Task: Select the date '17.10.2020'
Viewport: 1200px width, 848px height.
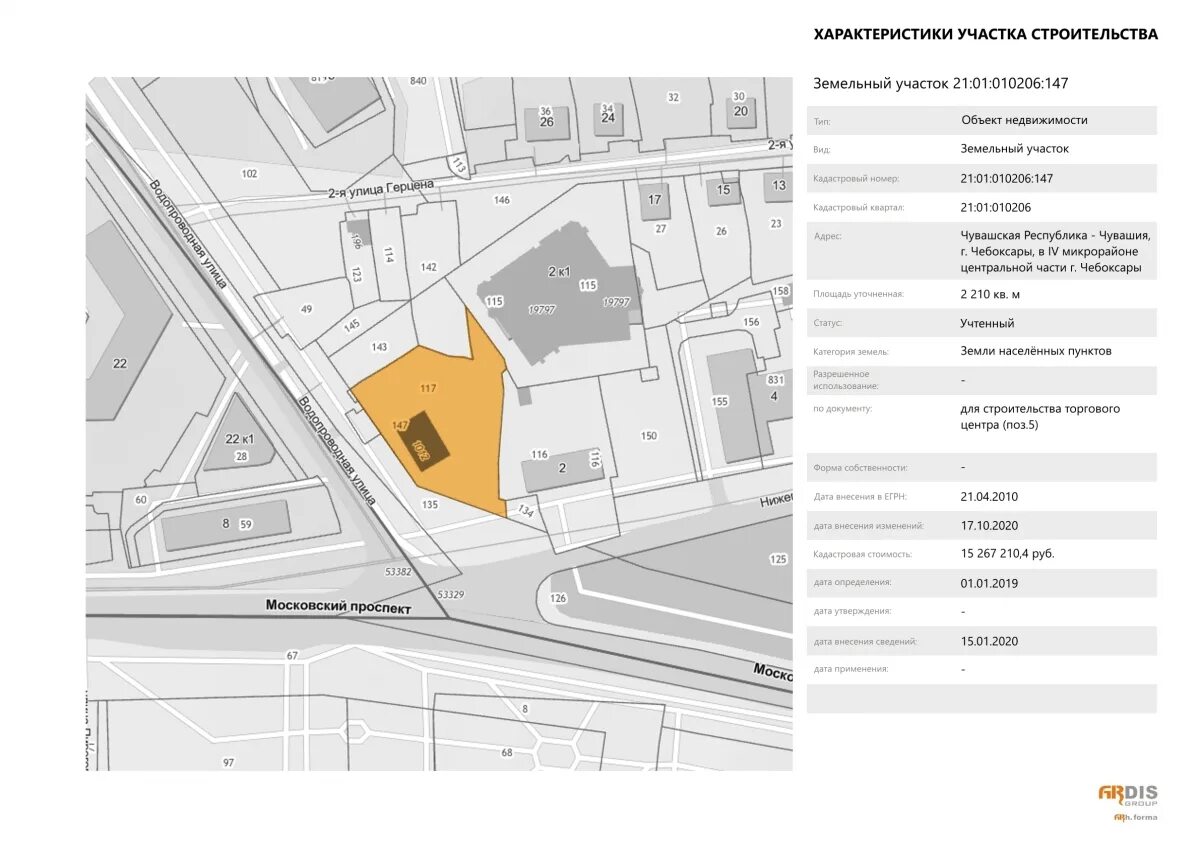Action: (x=989, y=525)
